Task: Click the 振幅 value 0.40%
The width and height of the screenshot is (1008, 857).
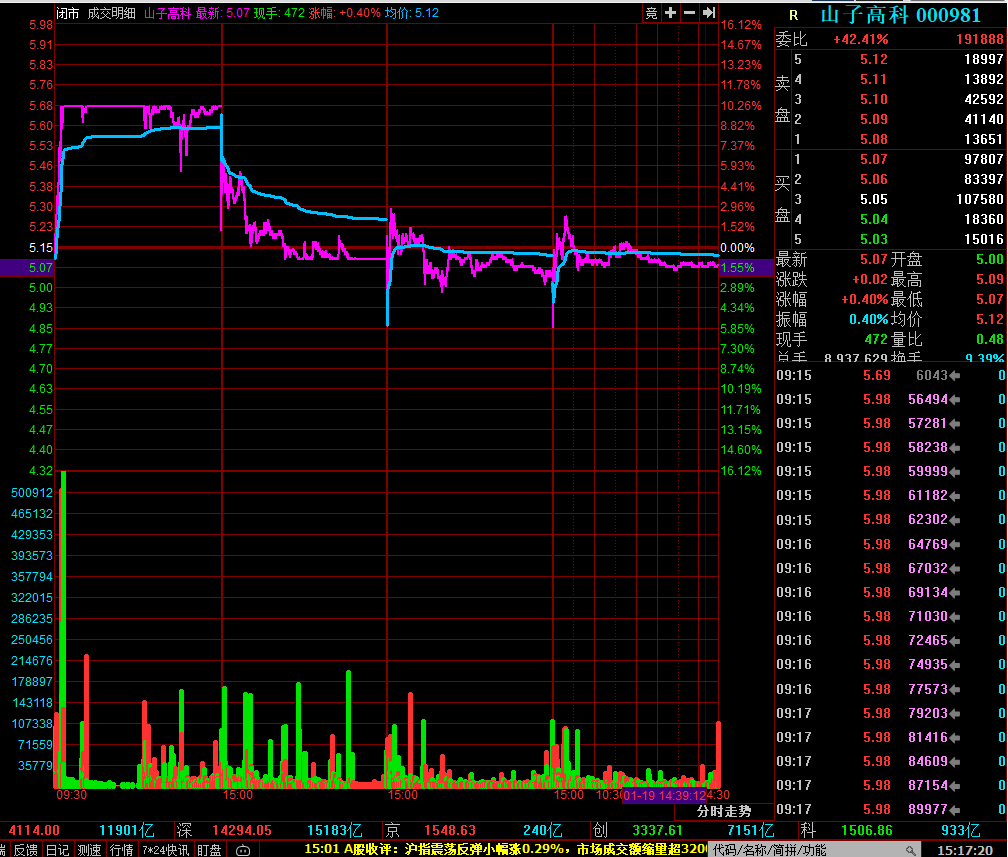Action: pos(868,319)
